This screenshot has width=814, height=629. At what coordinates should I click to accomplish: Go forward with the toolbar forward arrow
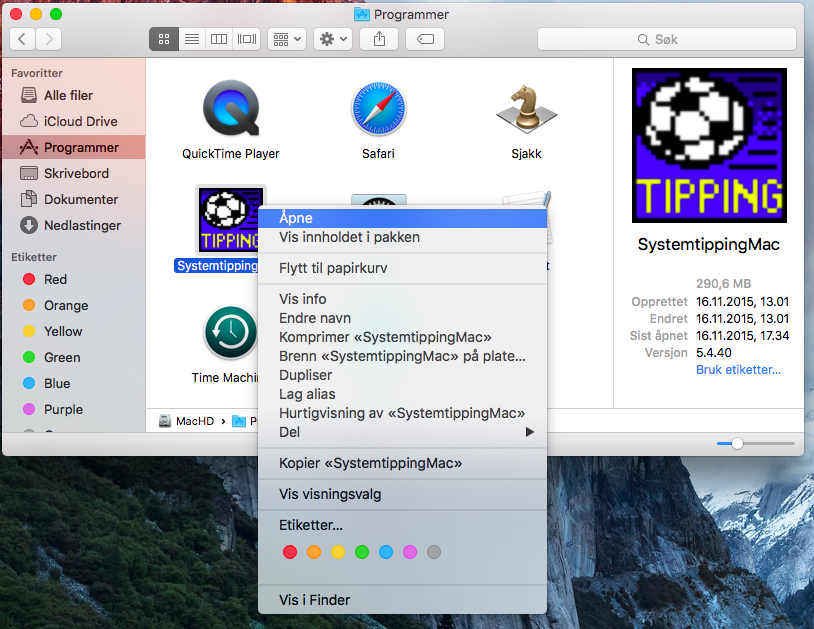(49, 39)
